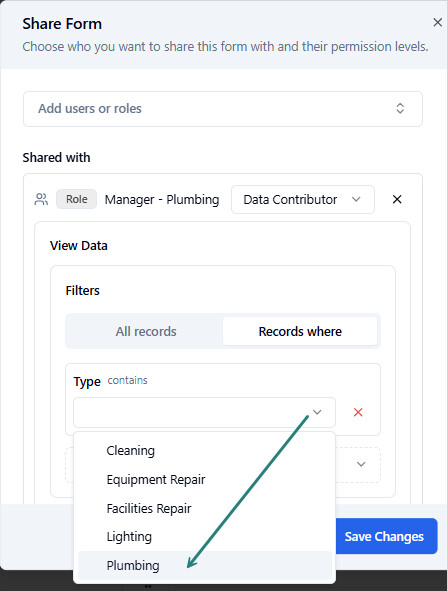Close the Share Form dialog

coord(437,23)
